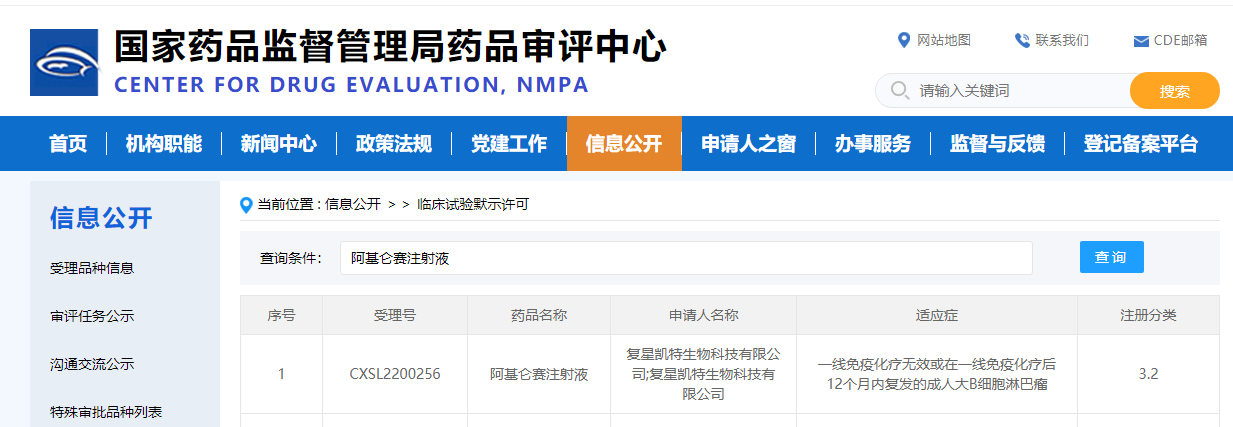Click the contact us phone icon

[1022, 40]
